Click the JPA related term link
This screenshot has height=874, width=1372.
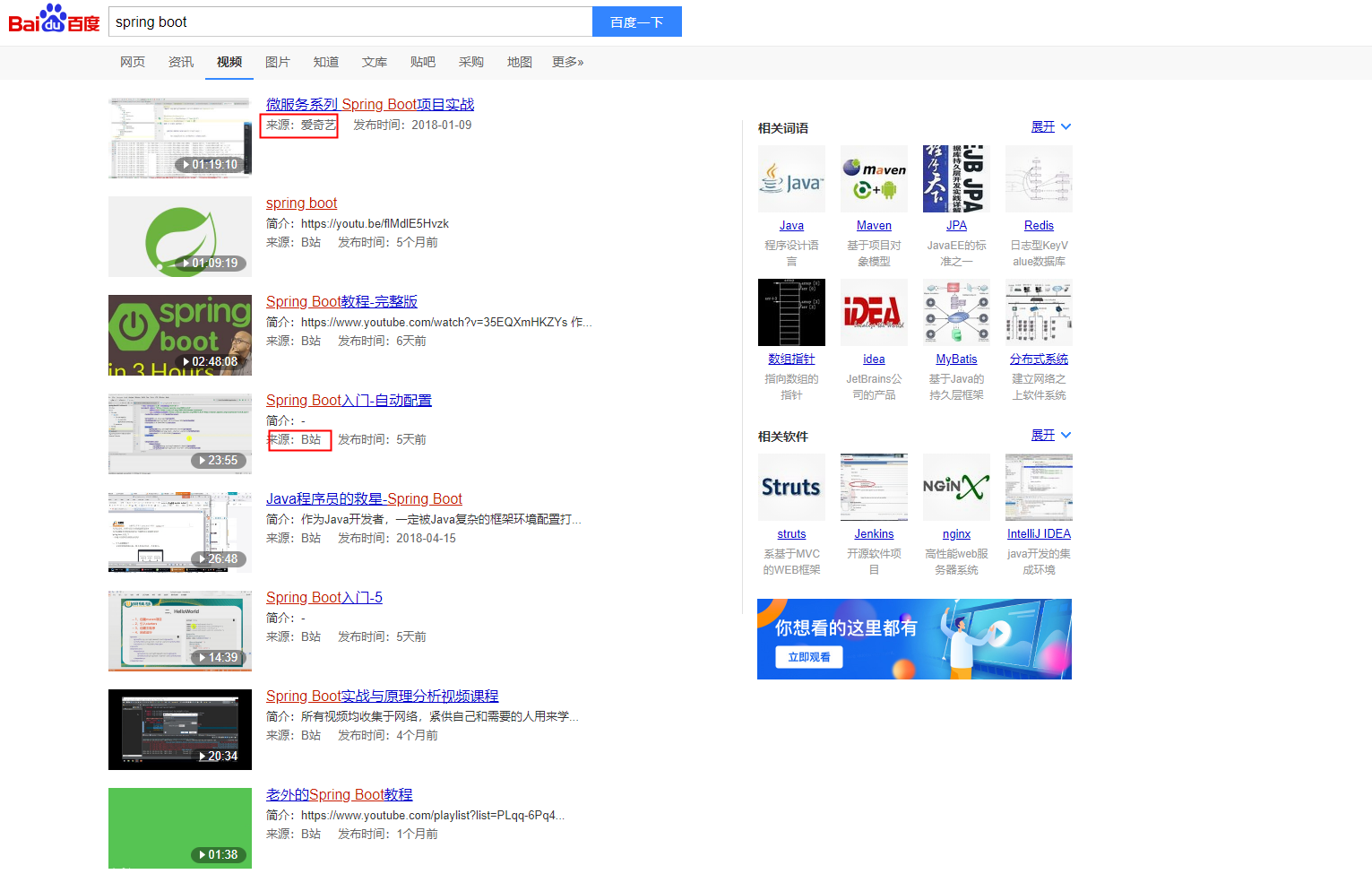[x=956, y=226]
